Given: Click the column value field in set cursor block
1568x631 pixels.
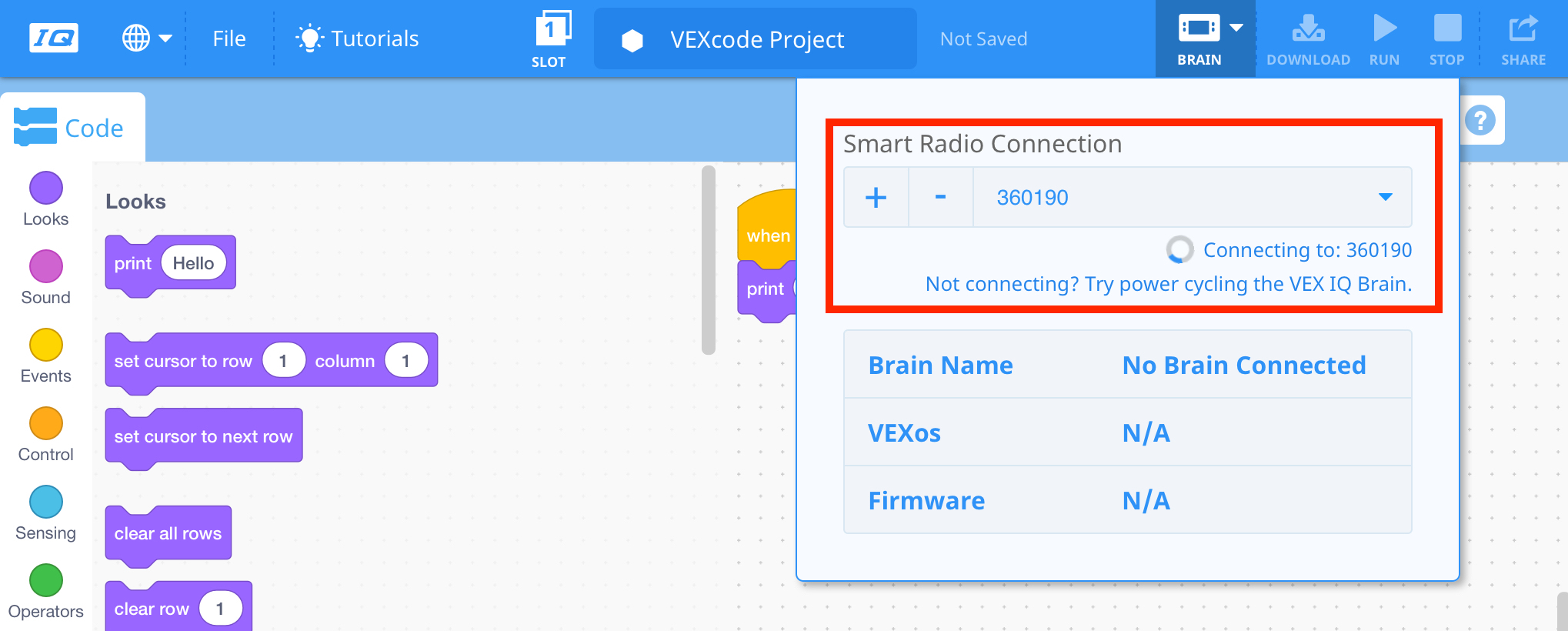Looking at the screenshot, I should pos(405,361).
